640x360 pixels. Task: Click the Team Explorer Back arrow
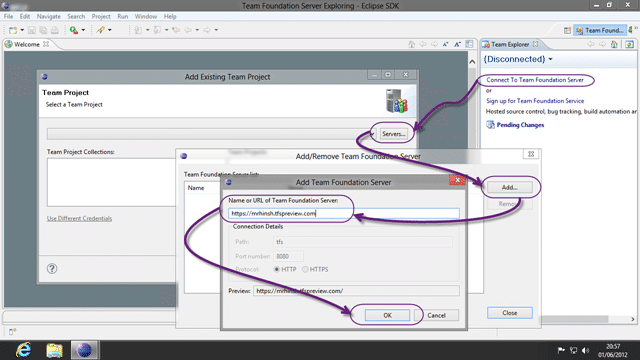(591, 44)
